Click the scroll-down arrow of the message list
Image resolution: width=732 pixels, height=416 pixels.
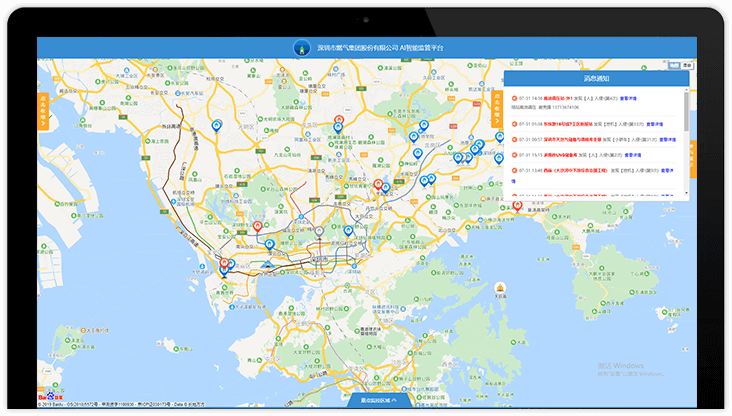click(x=686, y=195)
